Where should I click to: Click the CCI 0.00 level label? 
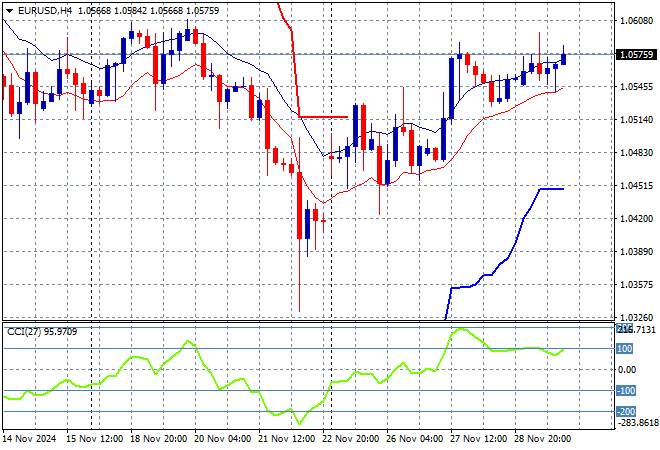point(627,370)
